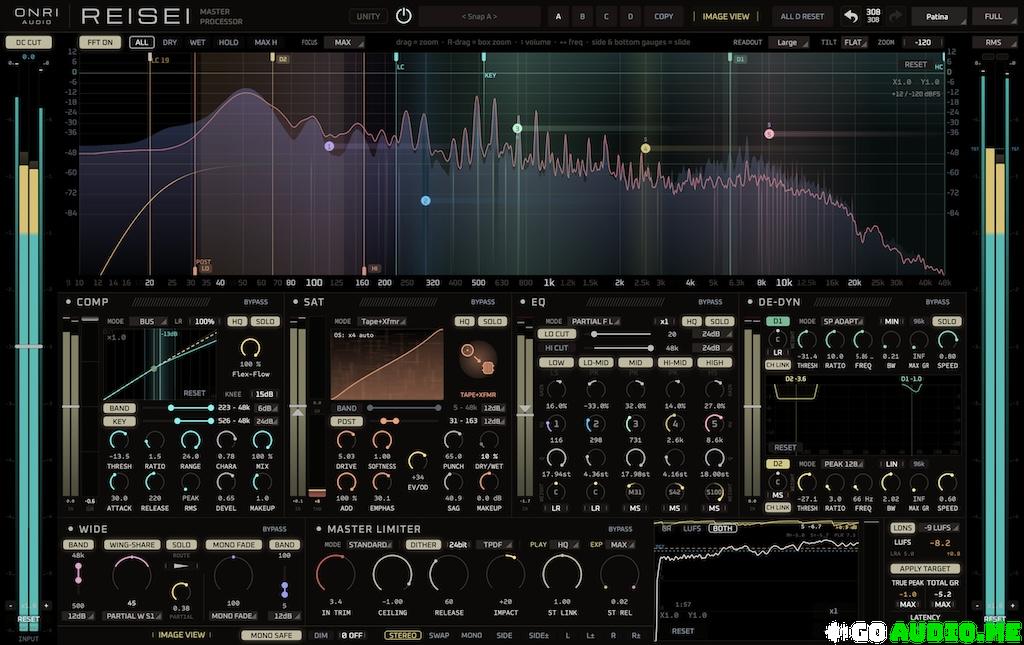Click APPLY TARGET button
Image resolution: width=1024 pixels, height=645 pixels.
(924, 569)
